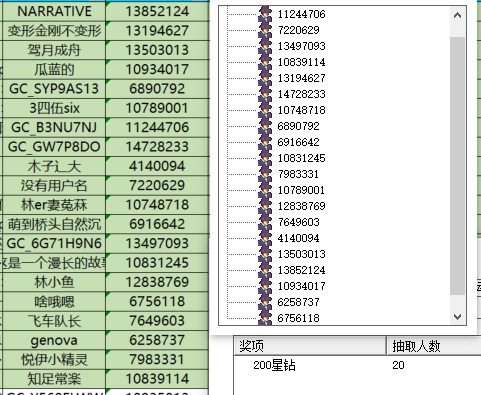
Task: Select spreadsheet cell 飞车队长
Action: [54, 321]
